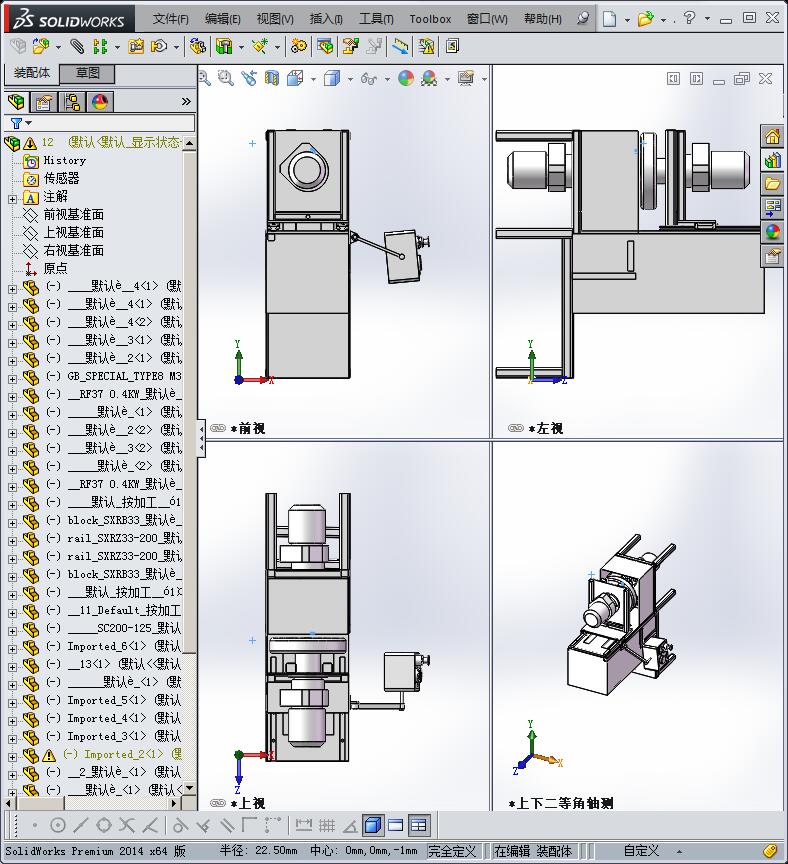This screenshot has height=864, width=788.
Task: Switch to the 装配体 tab
Action: [x=32, y=73]
